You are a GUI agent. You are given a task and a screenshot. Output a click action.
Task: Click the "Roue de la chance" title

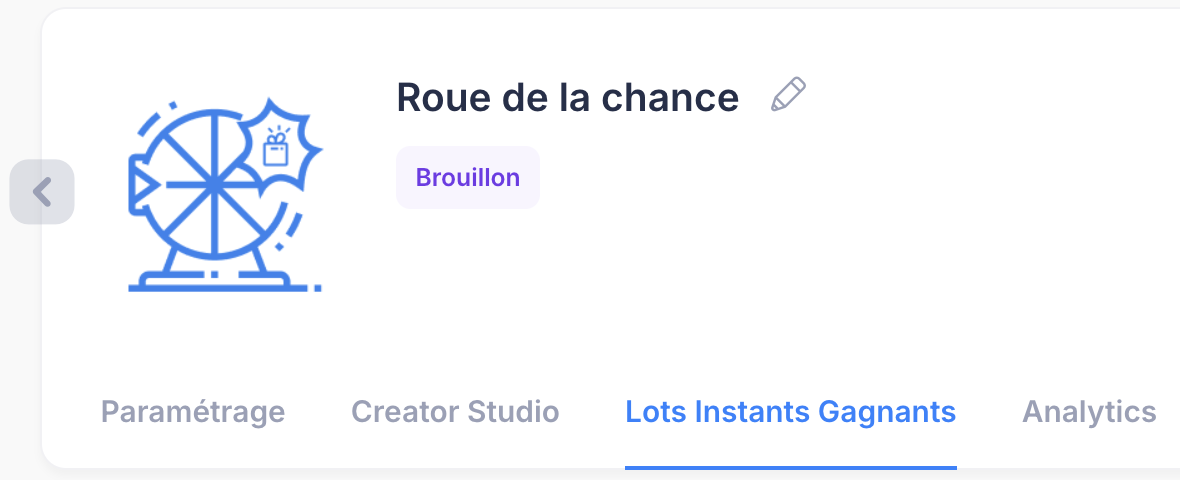pos(567,97)
